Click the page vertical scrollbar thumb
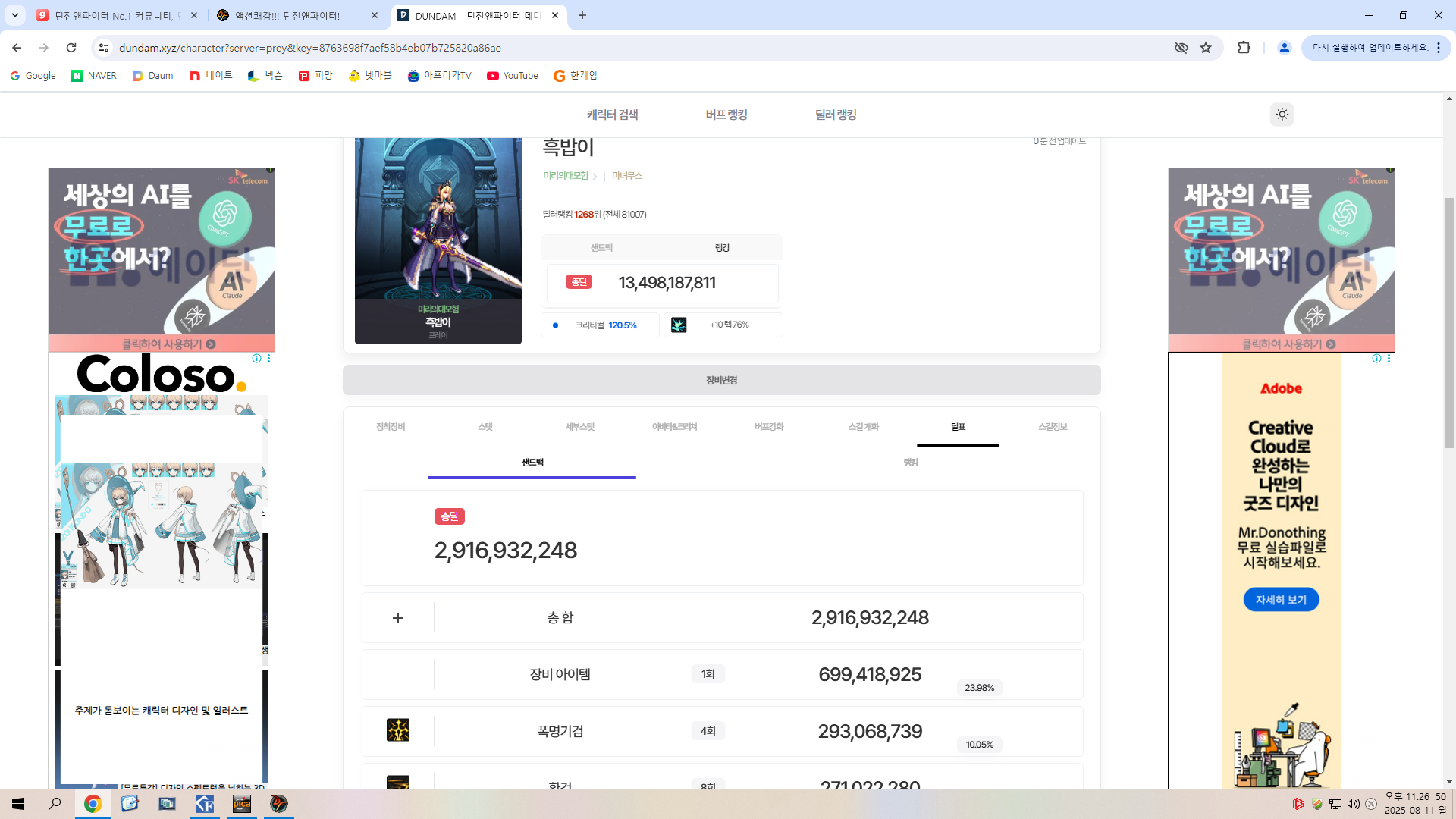Screen dimensions: 1456x819 click(1449, 322)
